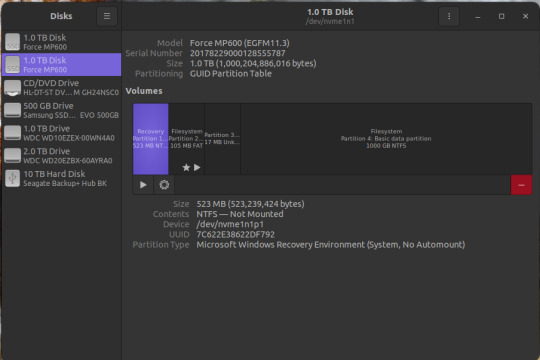Click the drive icon beside 1.0 TB Drive

[13, 133]
